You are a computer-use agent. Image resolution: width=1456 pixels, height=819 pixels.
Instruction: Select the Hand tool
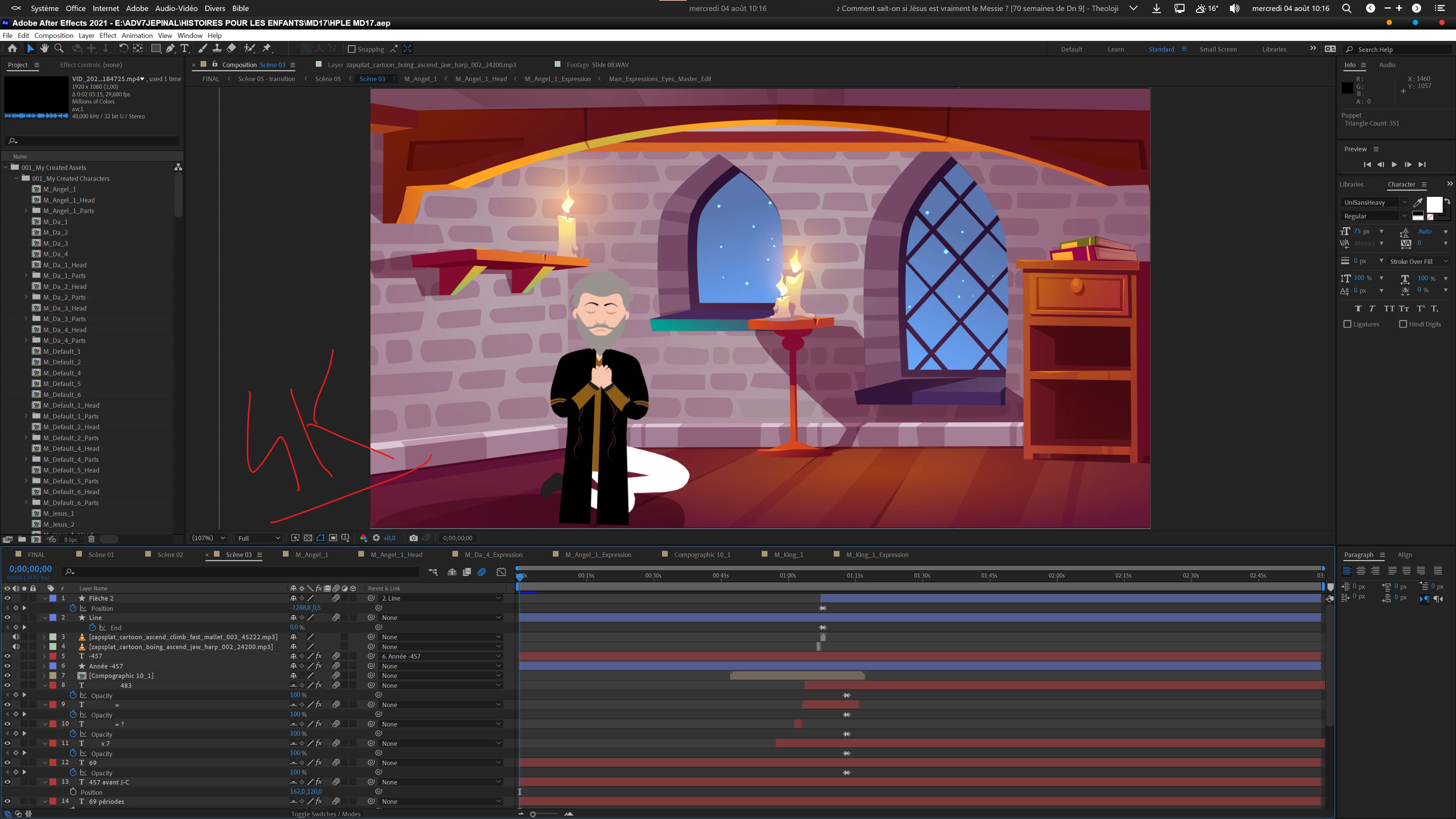click(44, 49)
